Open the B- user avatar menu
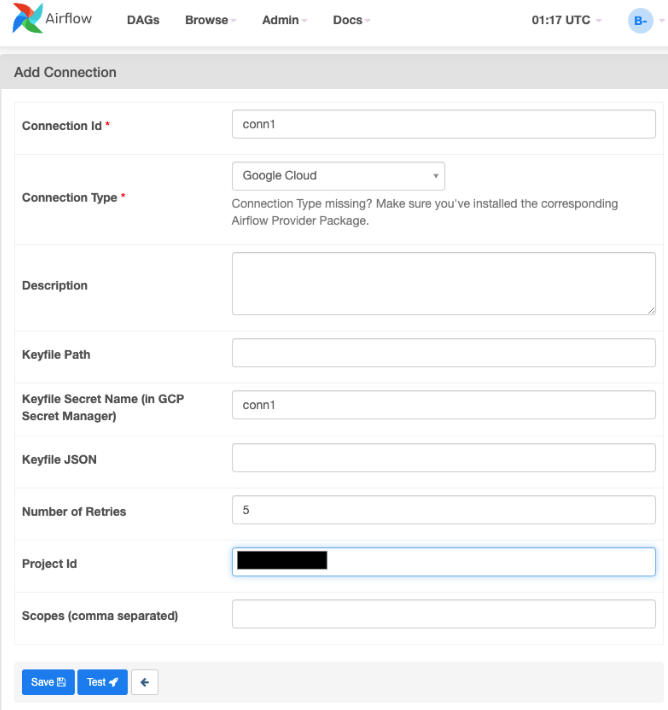This screenshot has width=668, height=710. (x=640, y=20)
